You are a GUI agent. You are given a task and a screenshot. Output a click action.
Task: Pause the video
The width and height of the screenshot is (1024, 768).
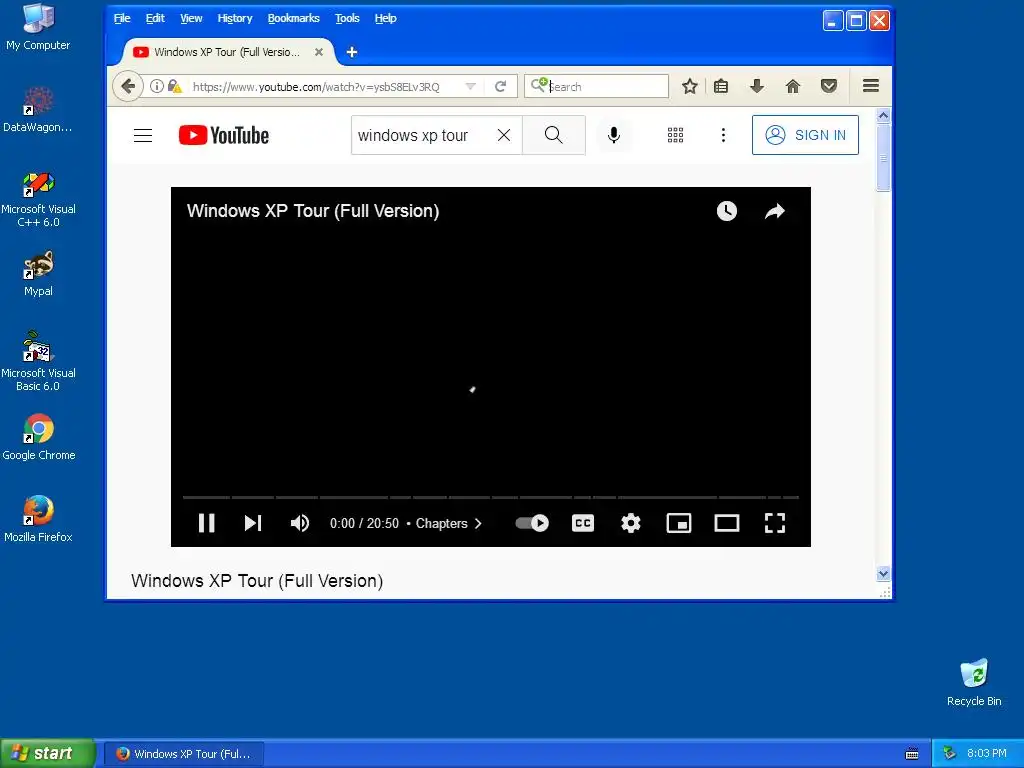click(x=206, y=523)
